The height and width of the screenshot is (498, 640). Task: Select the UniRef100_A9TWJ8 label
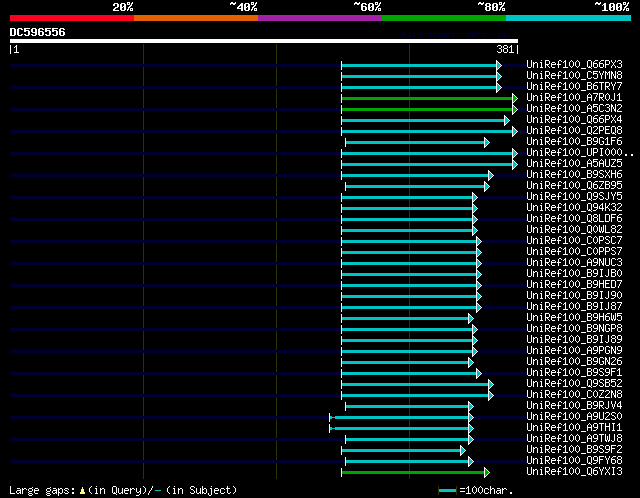[x=574, y=439]
